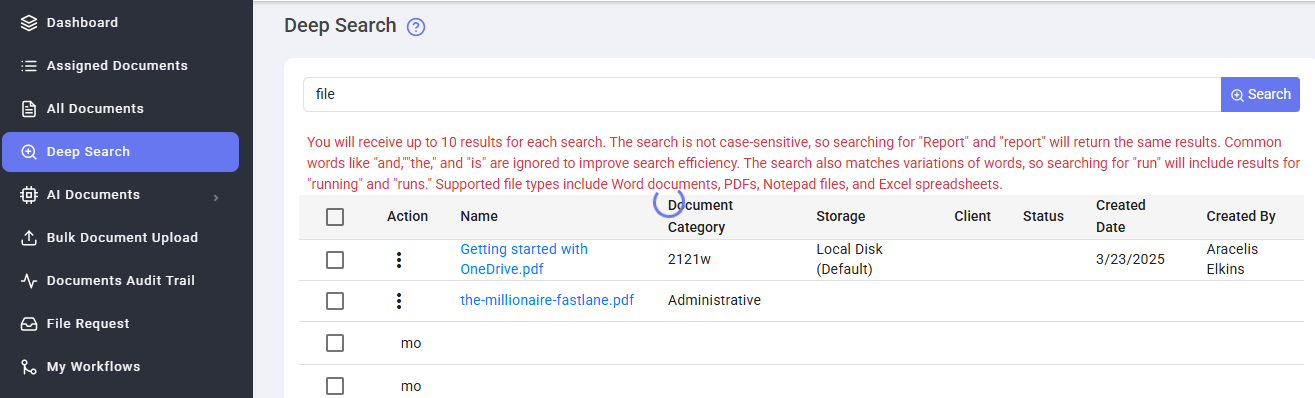Open Dashboard in the sidebar
1315x398 pixels.
pos(82,22)
